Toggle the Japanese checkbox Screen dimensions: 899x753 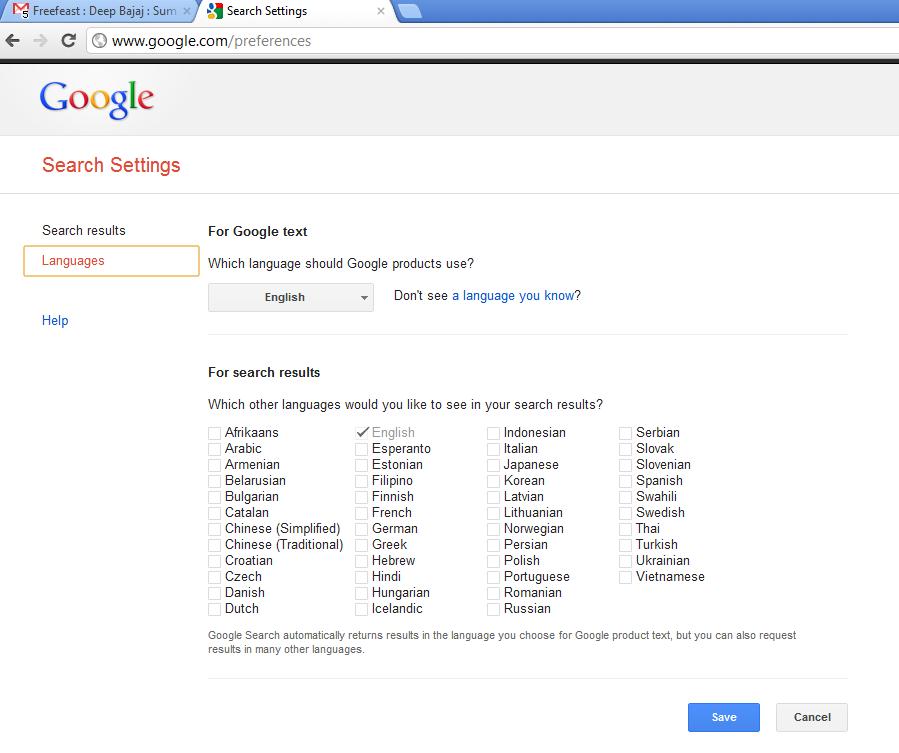(494, 465)
